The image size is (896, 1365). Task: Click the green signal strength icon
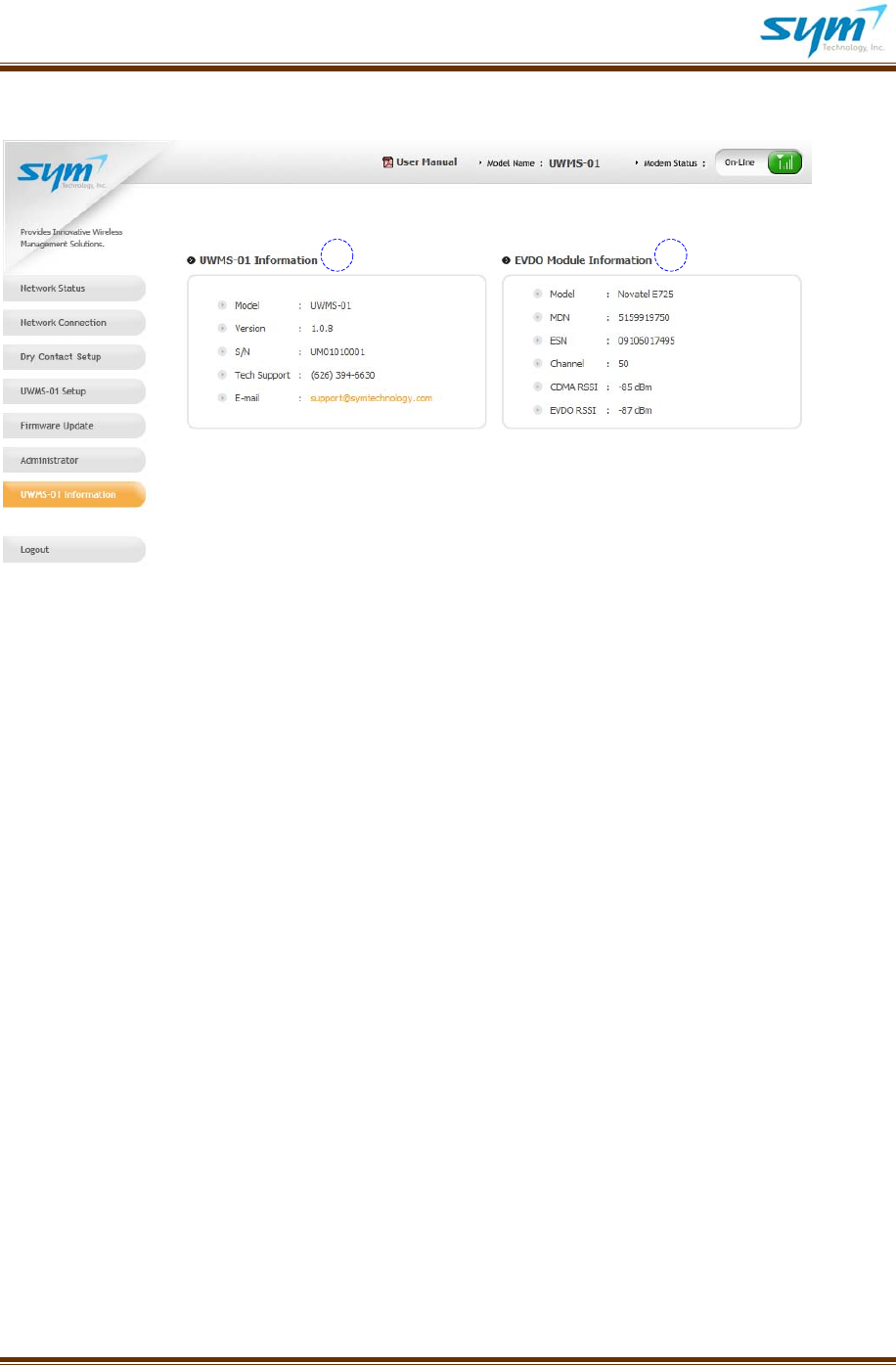tap(784, 162)
